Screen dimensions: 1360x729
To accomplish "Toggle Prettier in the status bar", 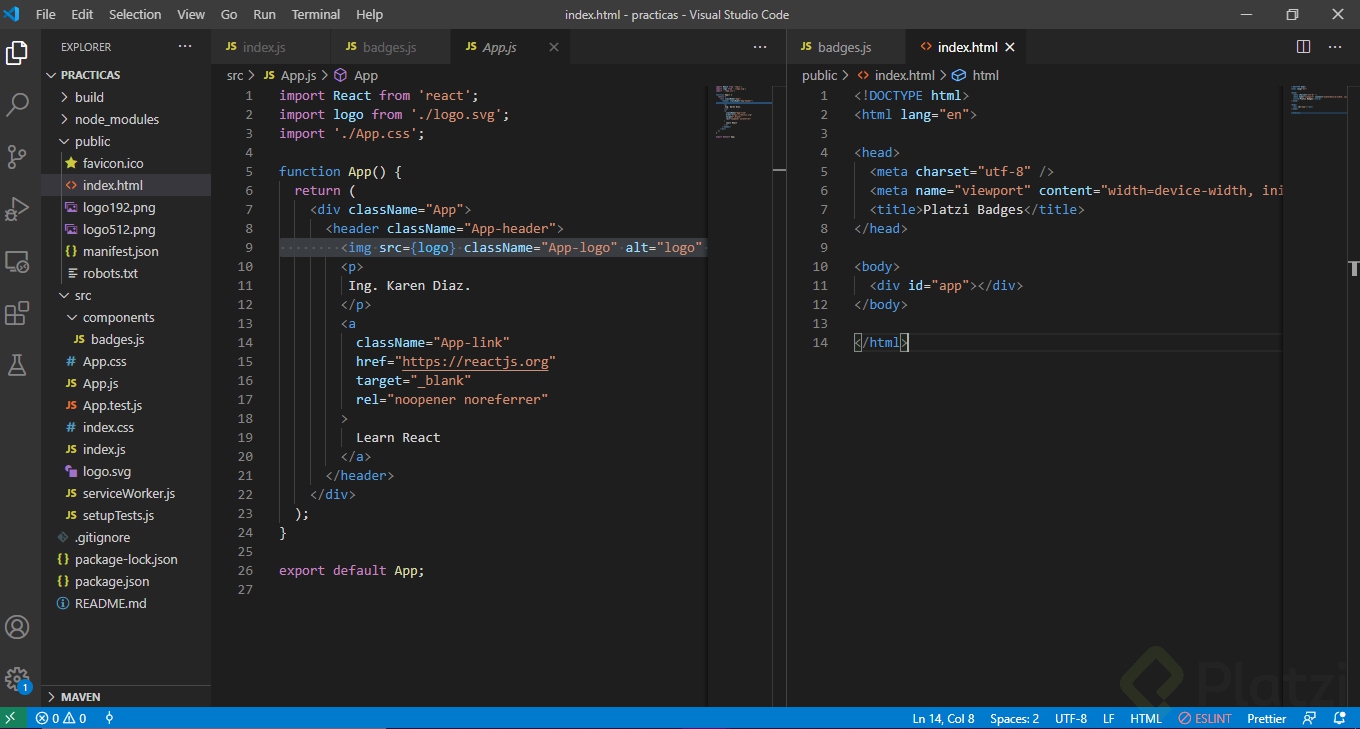I will point(1267,718).
